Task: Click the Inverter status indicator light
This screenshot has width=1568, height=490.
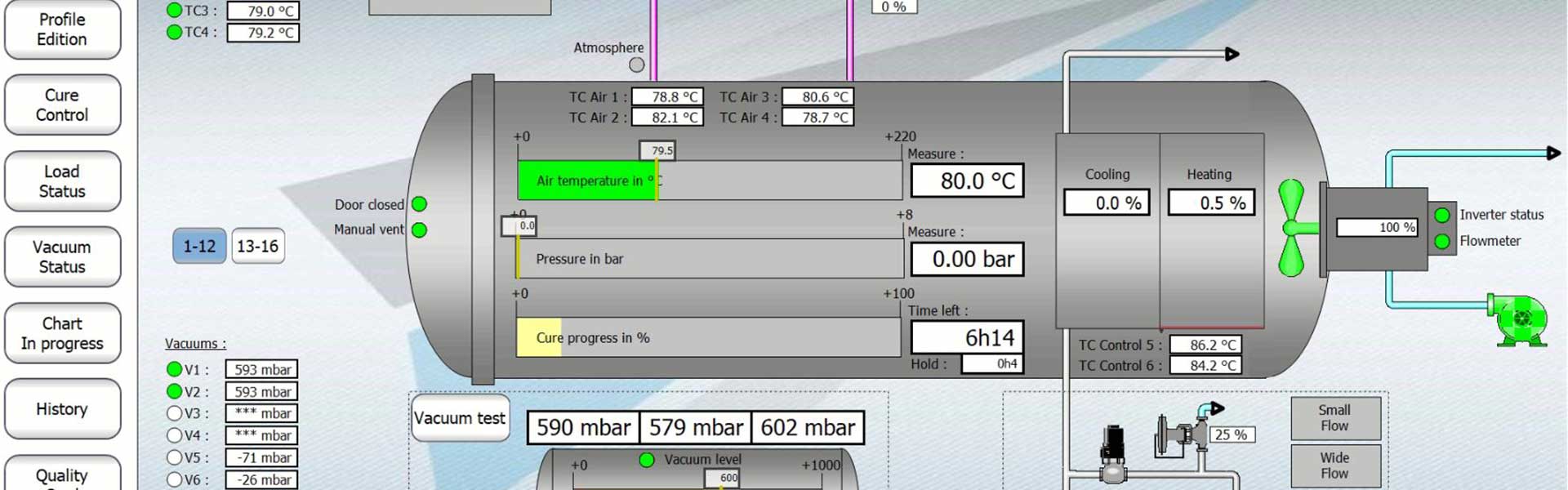Action: (1442, 215)
